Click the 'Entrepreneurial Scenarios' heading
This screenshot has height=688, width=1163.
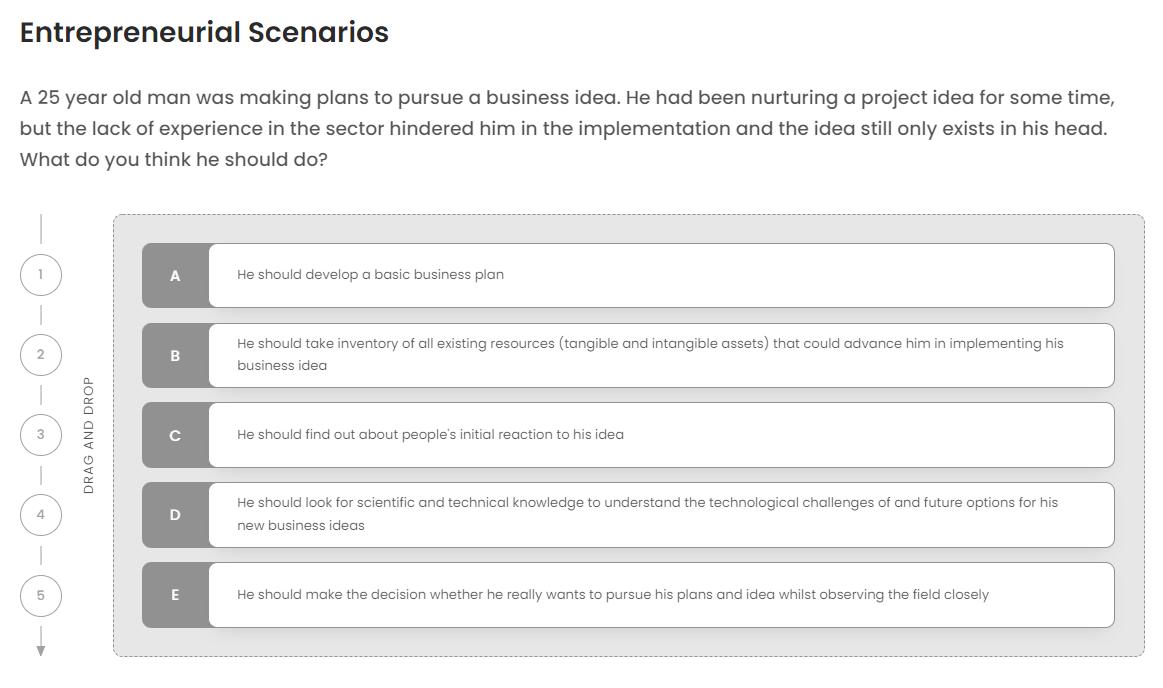coord(204,32)
